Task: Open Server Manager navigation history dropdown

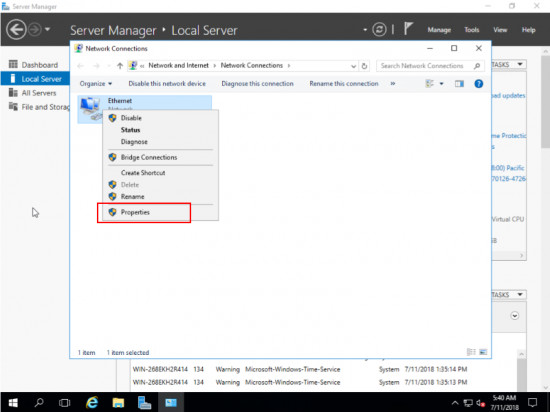Action: pos(47,29)
